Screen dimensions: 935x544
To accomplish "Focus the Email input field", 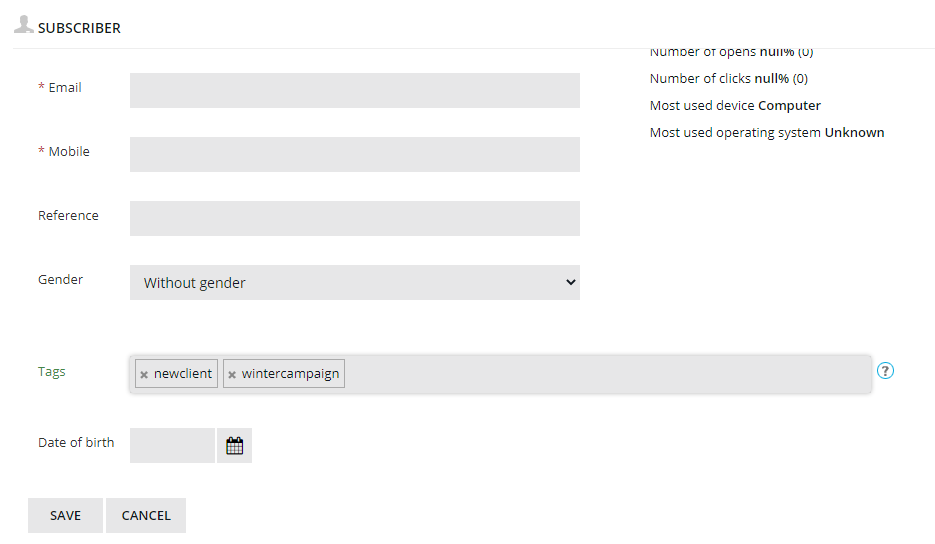I will click(354, 90).
